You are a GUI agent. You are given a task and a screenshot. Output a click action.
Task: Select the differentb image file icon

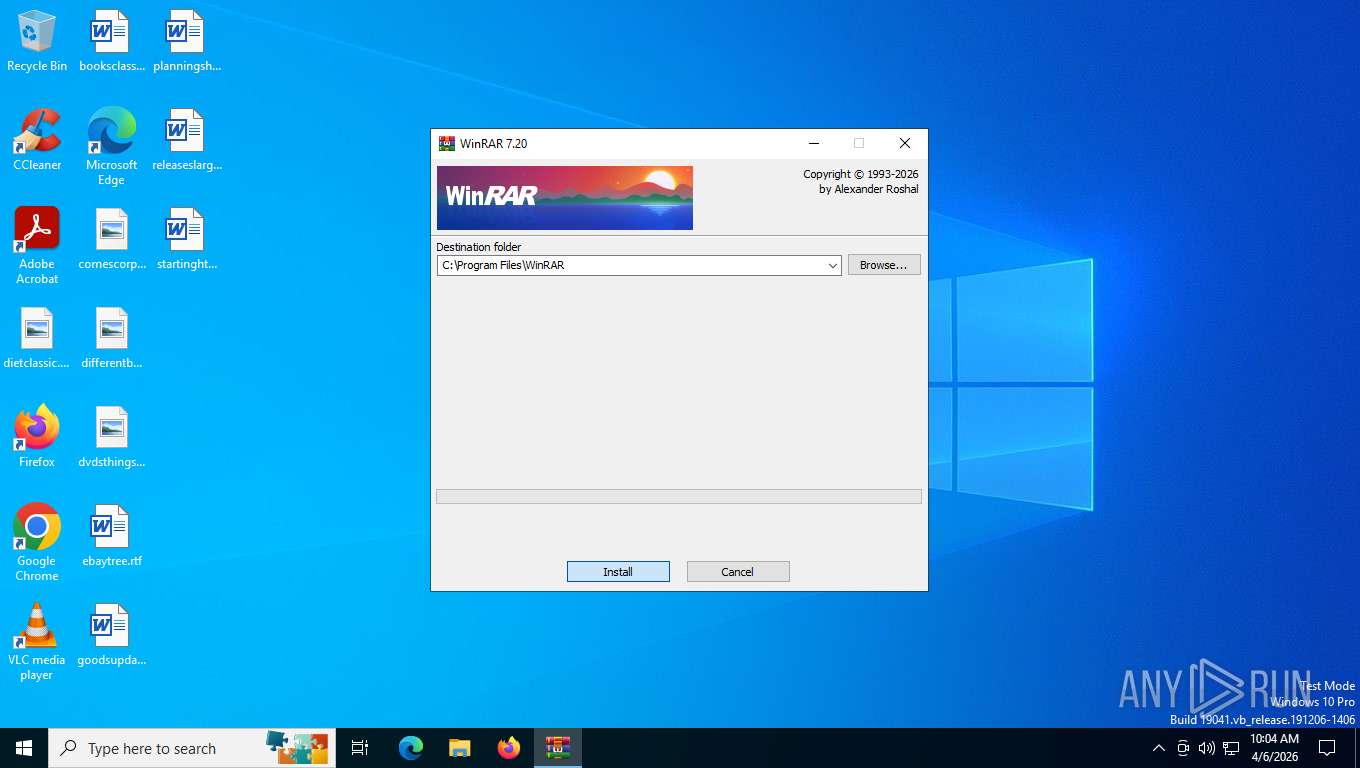[x=111, y=339]
